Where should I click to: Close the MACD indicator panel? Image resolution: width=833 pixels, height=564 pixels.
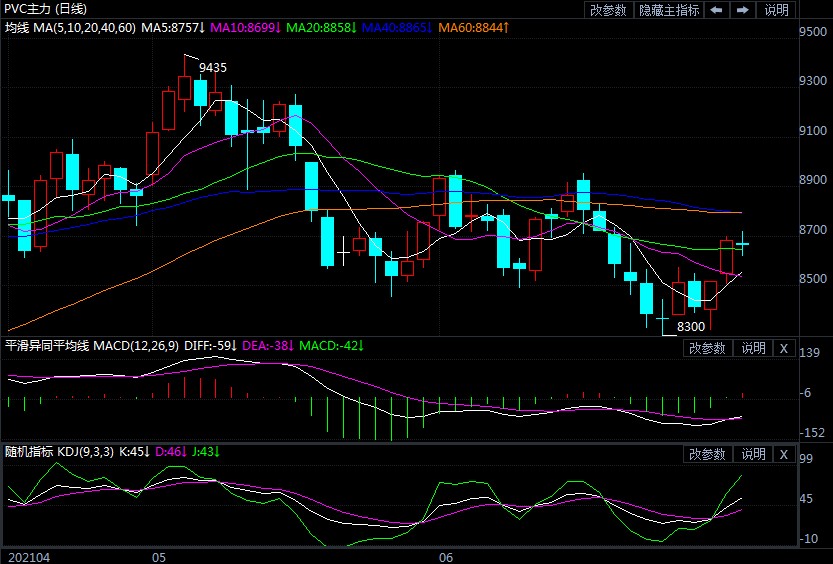783,348
